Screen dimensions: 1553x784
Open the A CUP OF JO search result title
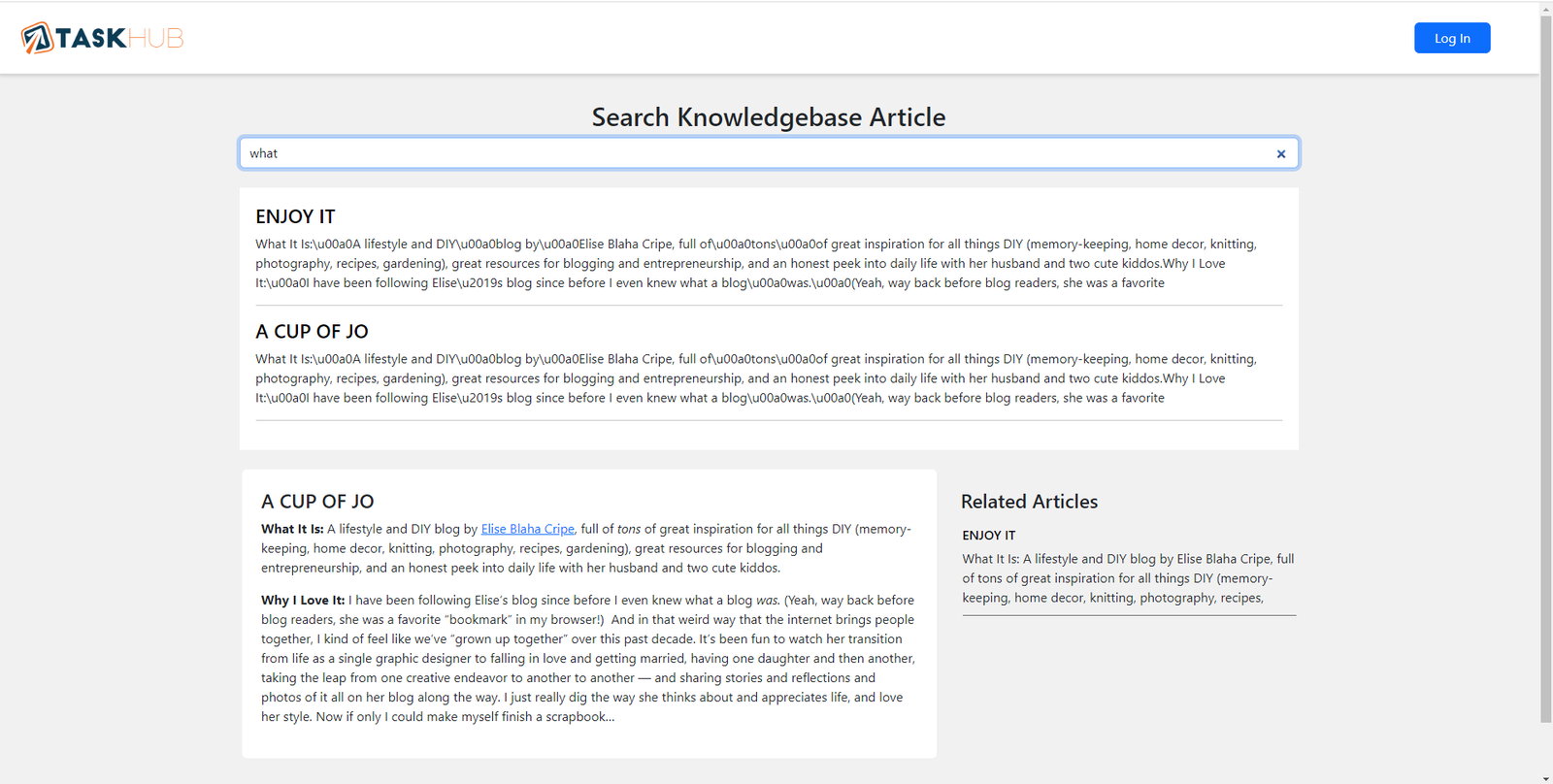point(312,332)
